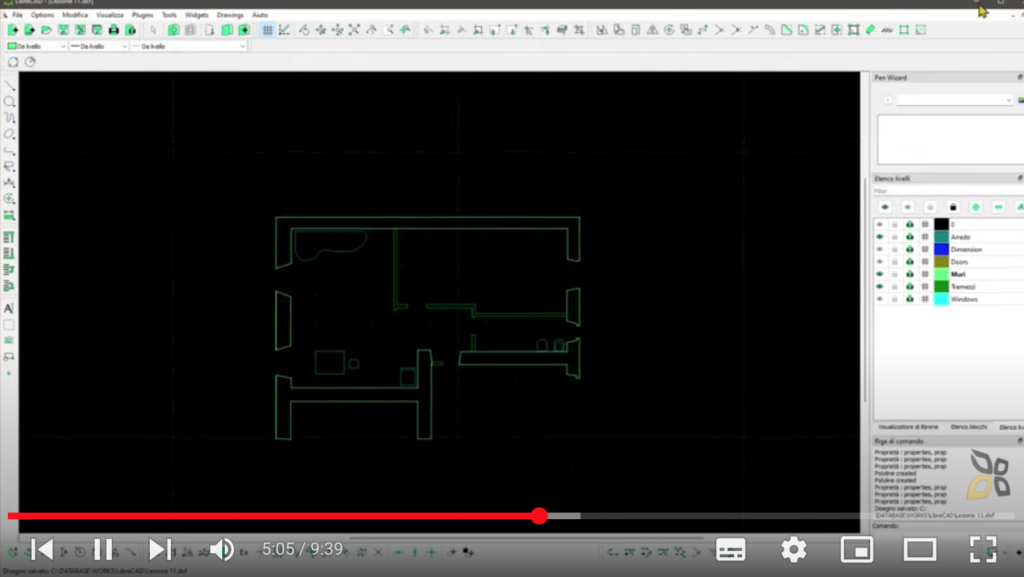The image size is (1024, 577).
Task: Hide the Muri layer
Action: pos(880,274)
